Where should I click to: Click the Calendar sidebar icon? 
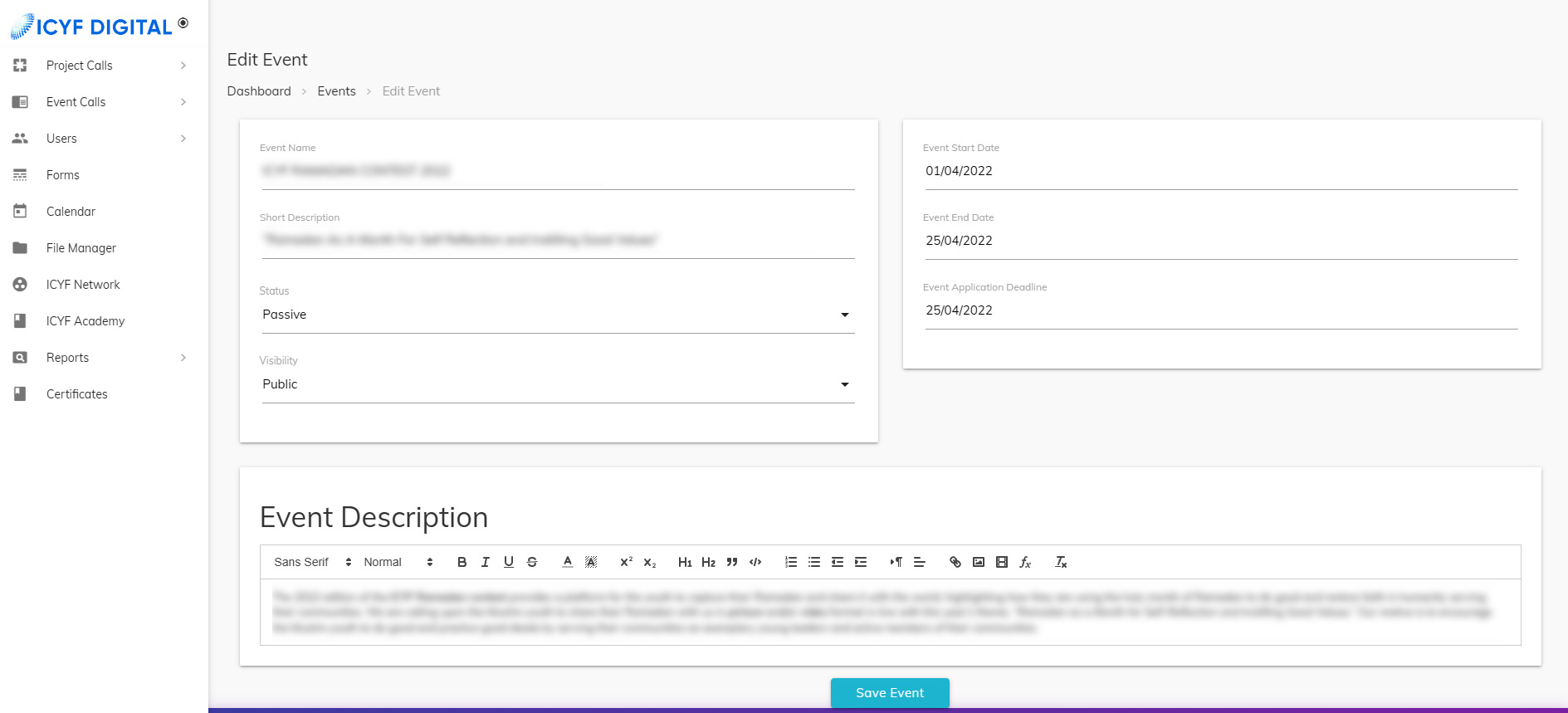(x=20, y=212)
